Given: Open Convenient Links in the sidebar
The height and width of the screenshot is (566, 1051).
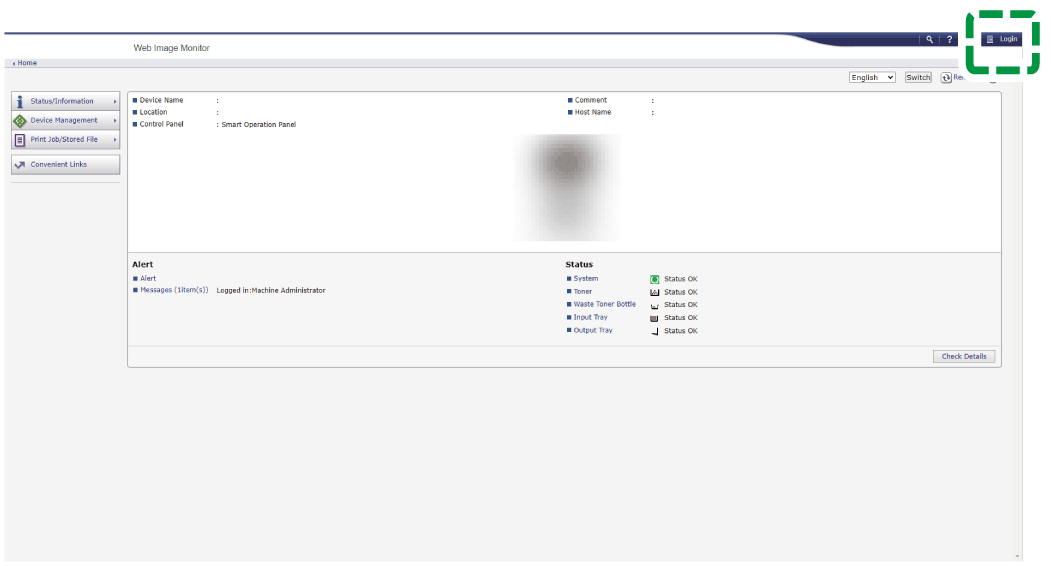Looking at the screenshot, I should pyautogui.click(x=65, y=165).
